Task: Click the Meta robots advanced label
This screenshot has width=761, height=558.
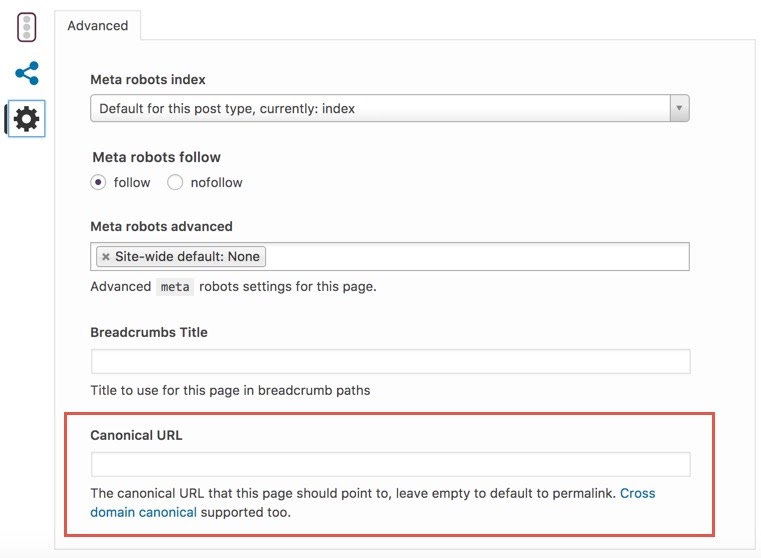Action: [162, 227]
